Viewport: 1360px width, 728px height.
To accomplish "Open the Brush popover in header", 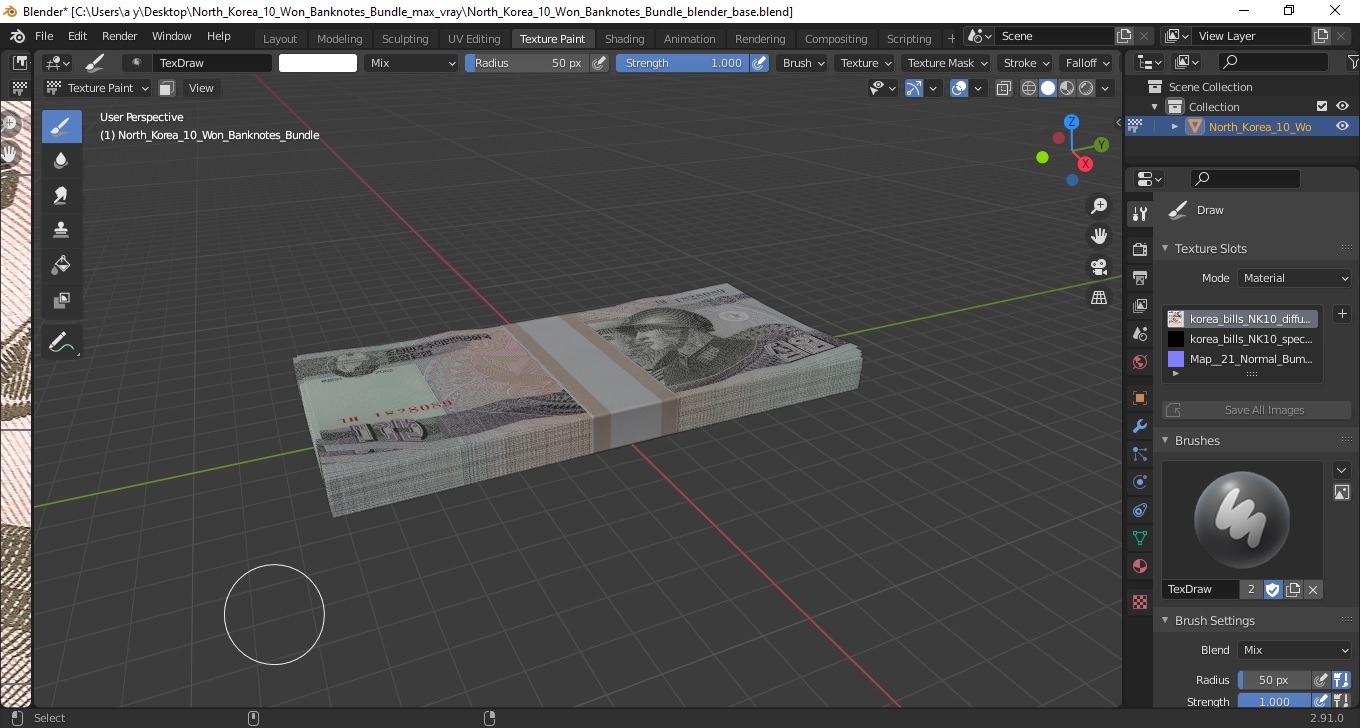I will 803,63.
